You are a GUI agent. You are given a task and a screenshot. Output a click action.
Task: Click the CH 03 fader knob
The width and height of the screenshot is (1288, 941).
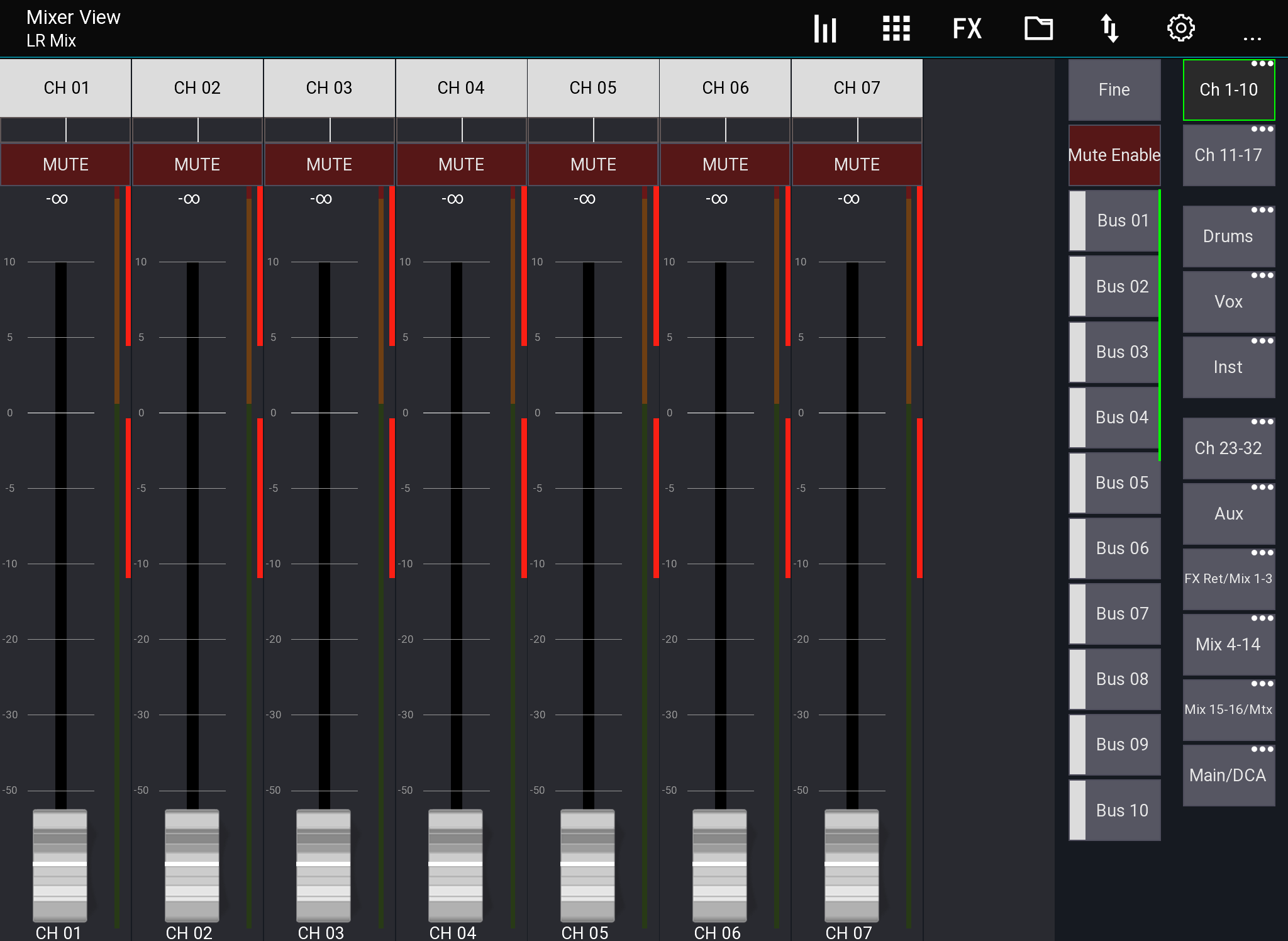tap(323, 866)
